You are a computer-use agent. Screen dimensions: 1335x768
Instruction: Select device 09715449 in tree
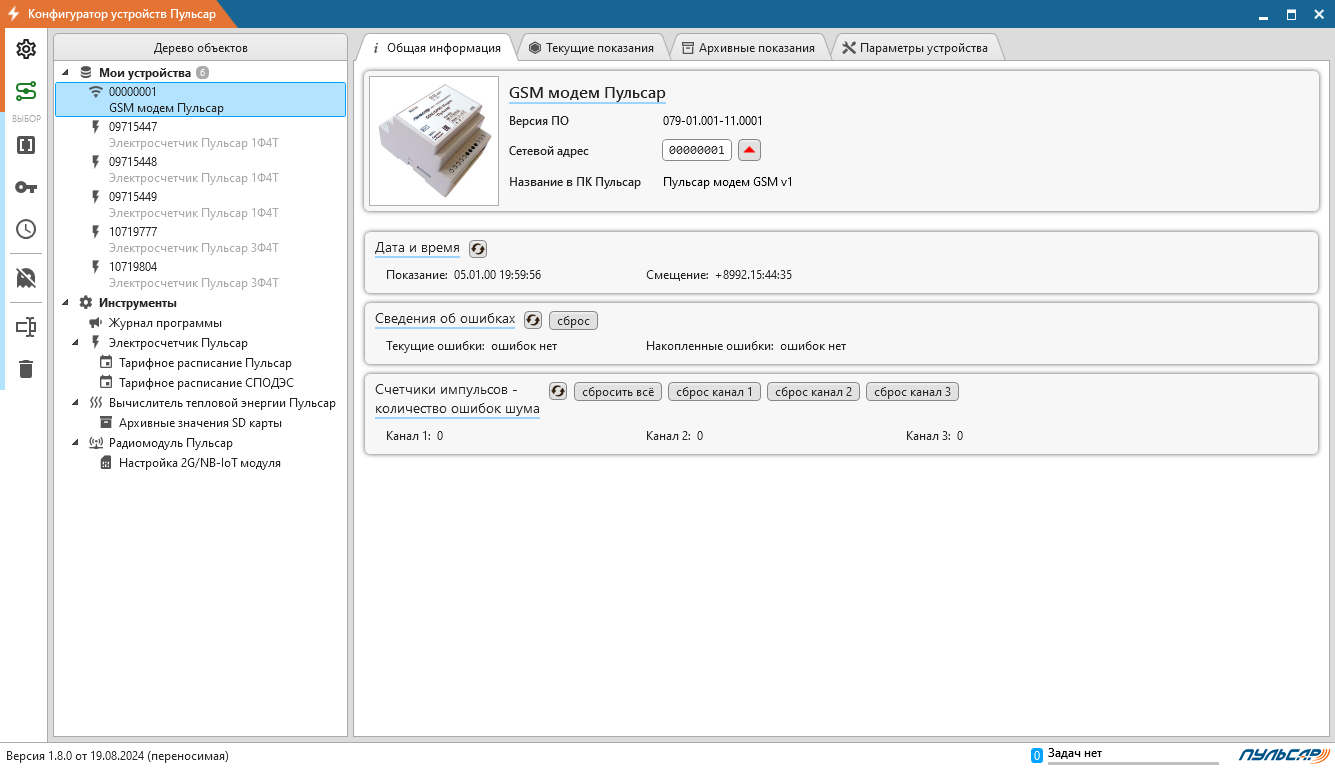200,205
